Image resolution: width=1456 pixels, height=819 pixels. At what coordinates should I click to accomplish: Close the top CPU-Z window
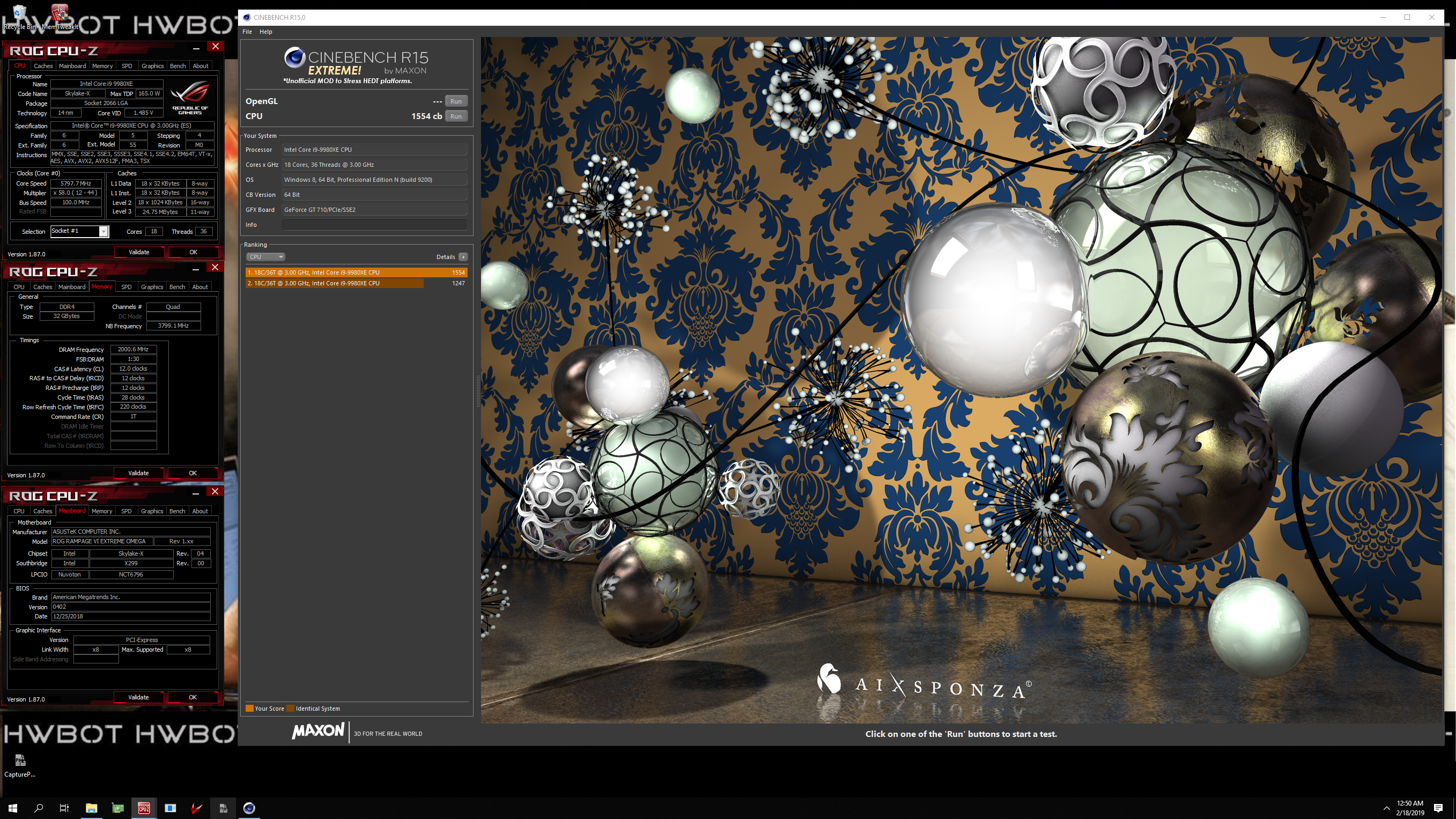pyautogui.click(x=216, y=46)
